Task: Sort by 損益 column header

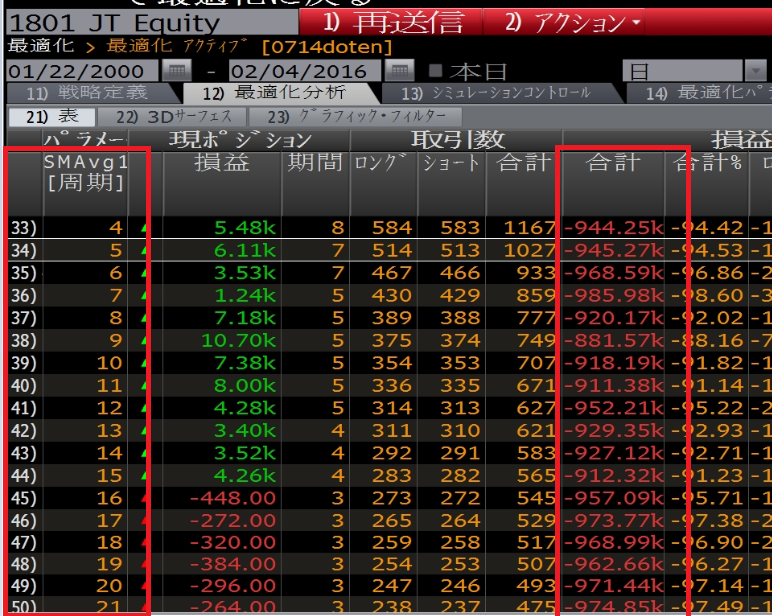Action: (x=221, y=163)
